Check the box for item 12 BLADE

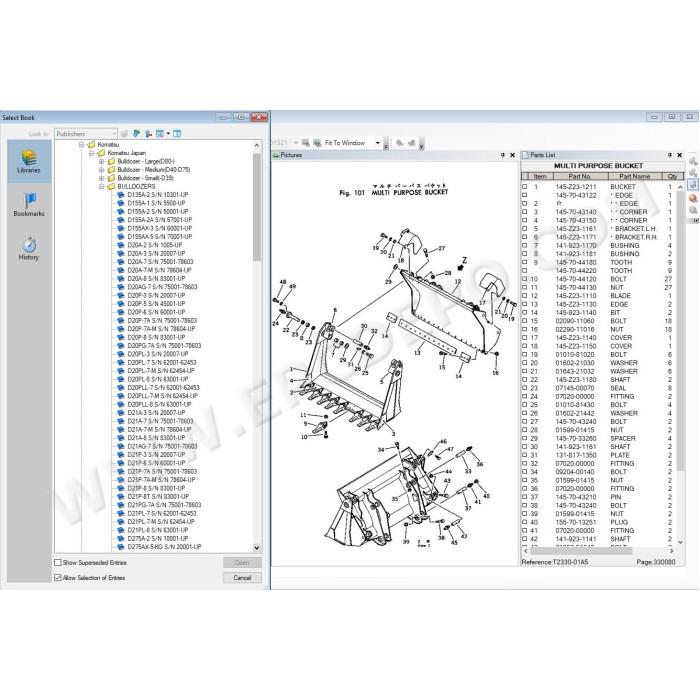click(525, 296)
